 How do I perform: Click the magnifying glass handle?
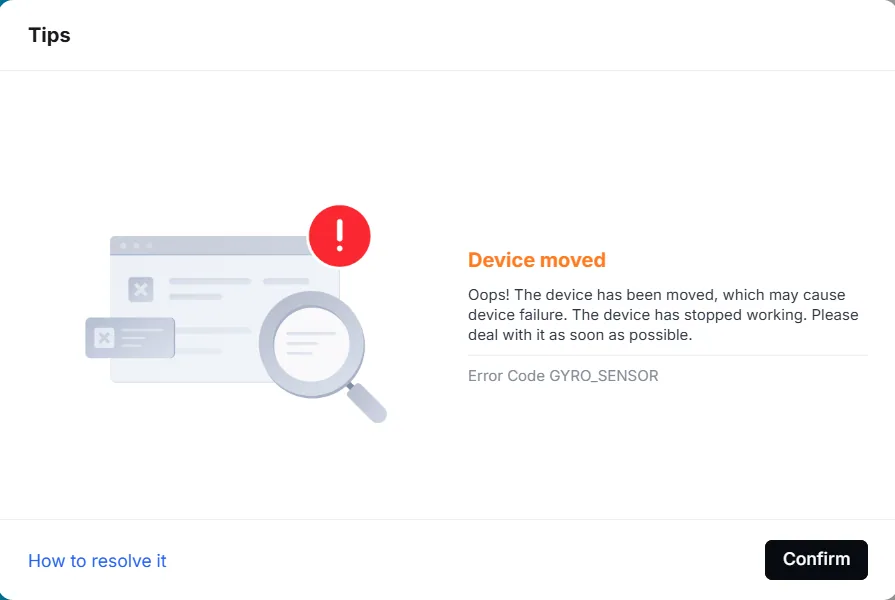[366, 403]
